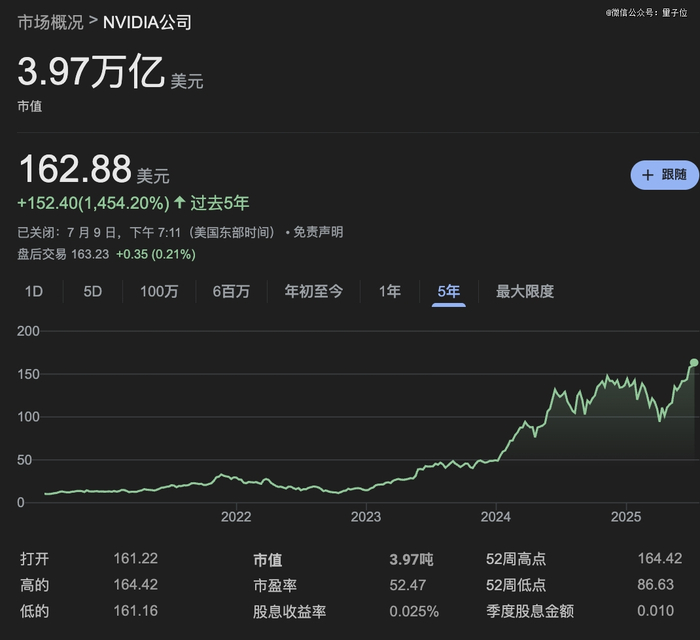700x640 pixels.
Task: Click the 2022 label on chart axis
Action: 236,517
